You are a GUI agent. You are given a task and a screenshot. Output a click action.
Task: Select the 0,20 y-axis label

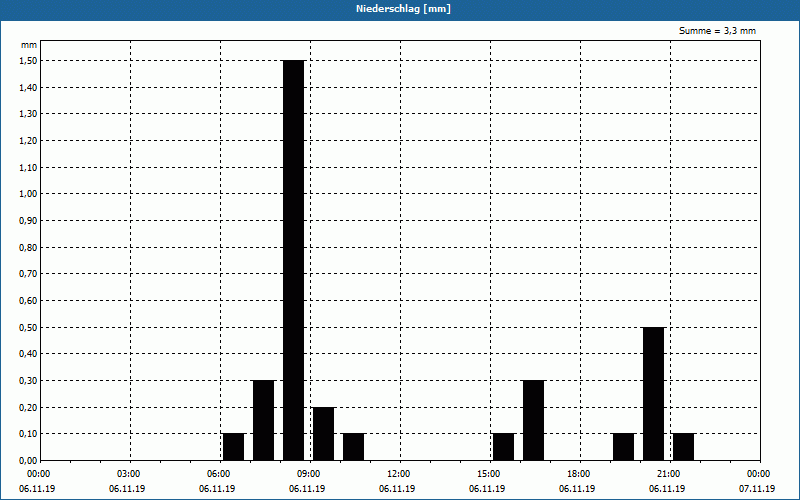(x=28, y=407)
